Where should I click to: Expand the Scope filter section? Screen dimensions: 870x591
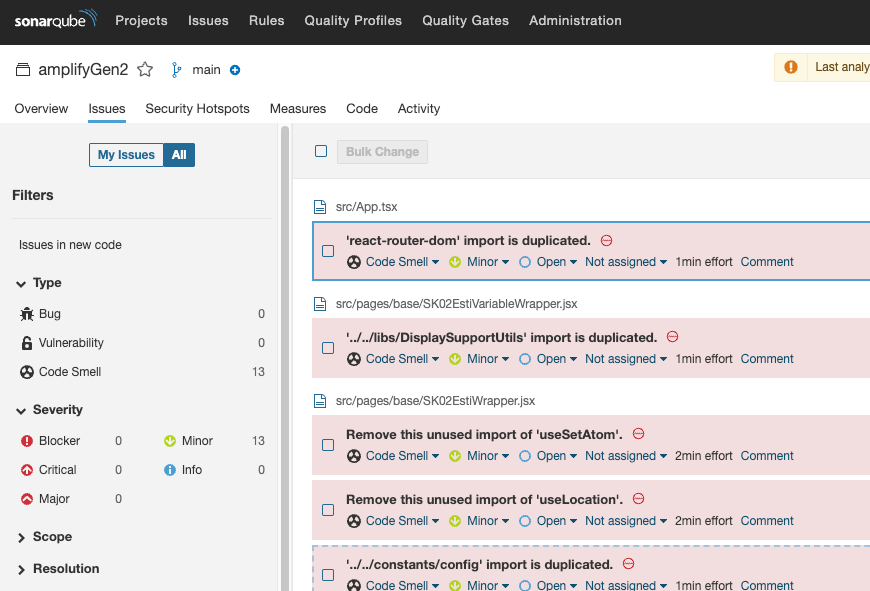[x=44, y=537]
